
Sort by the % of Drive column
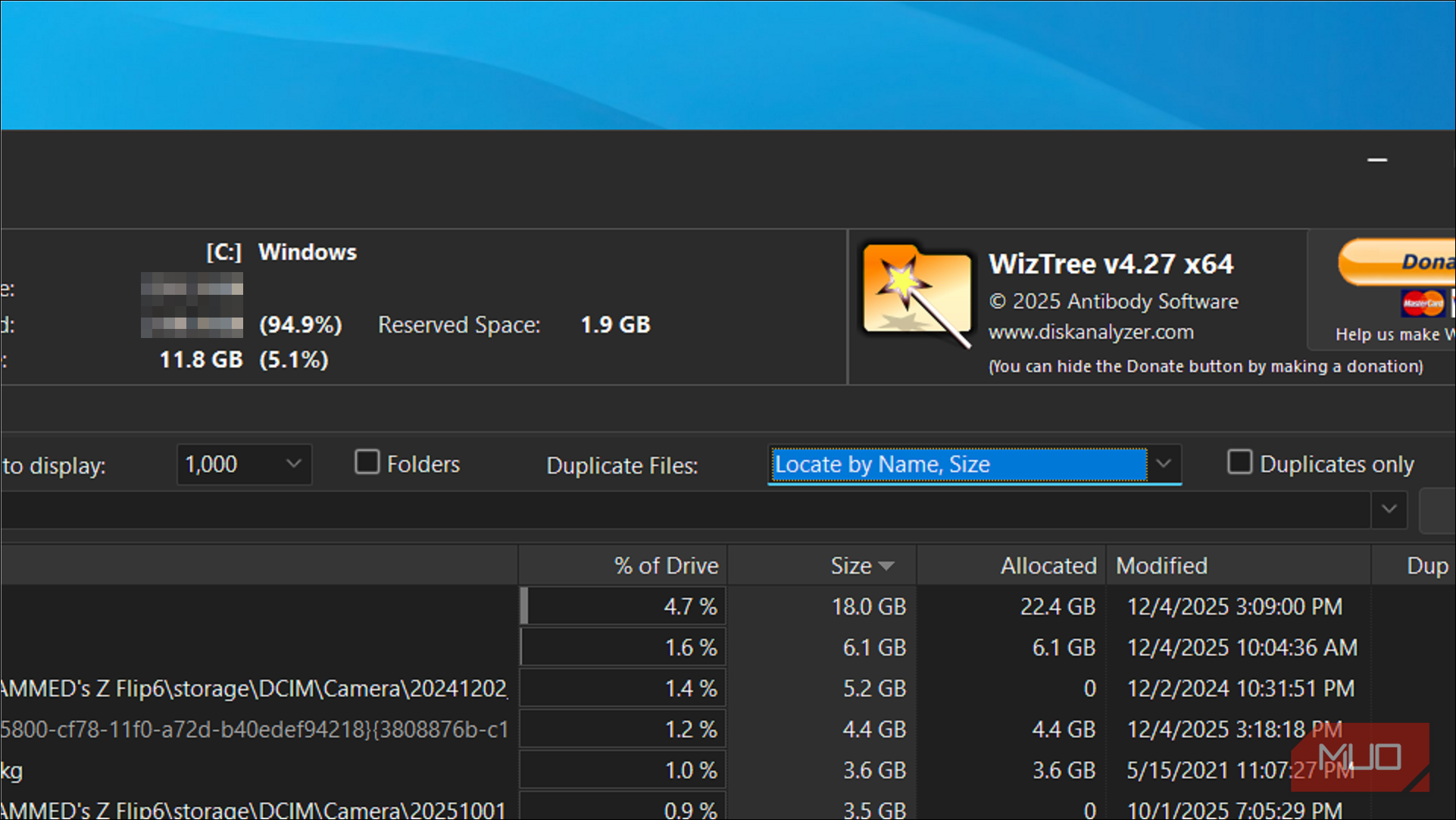(x=623, y=565)
